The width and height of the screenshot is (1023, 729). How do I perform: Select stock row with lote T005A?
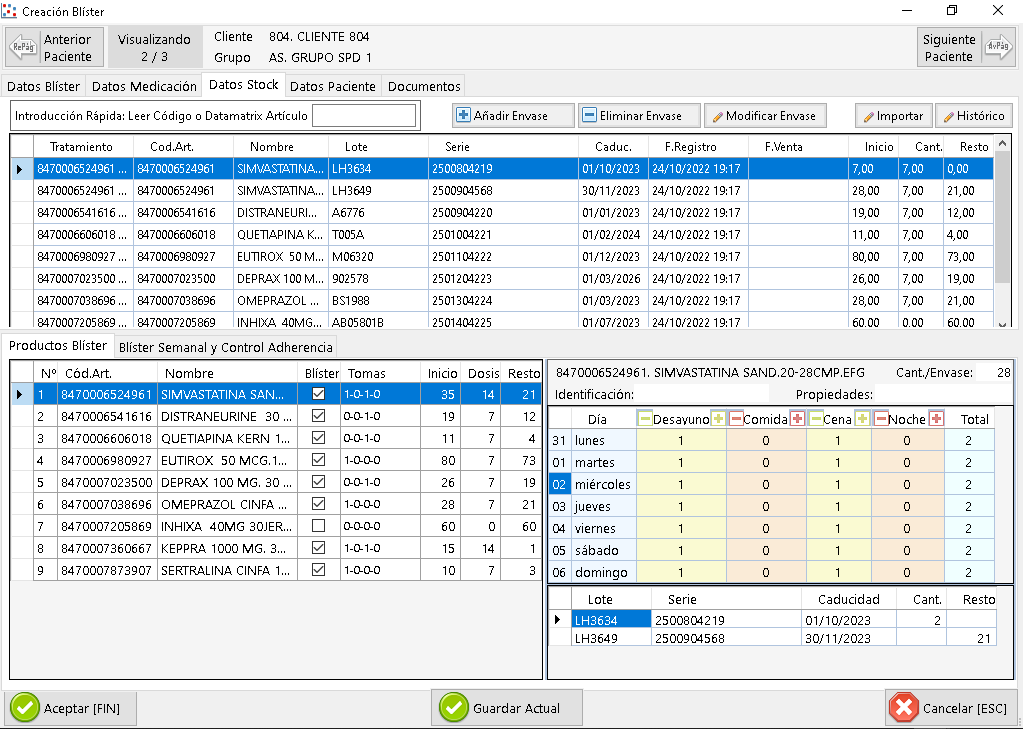click(502, 235)
